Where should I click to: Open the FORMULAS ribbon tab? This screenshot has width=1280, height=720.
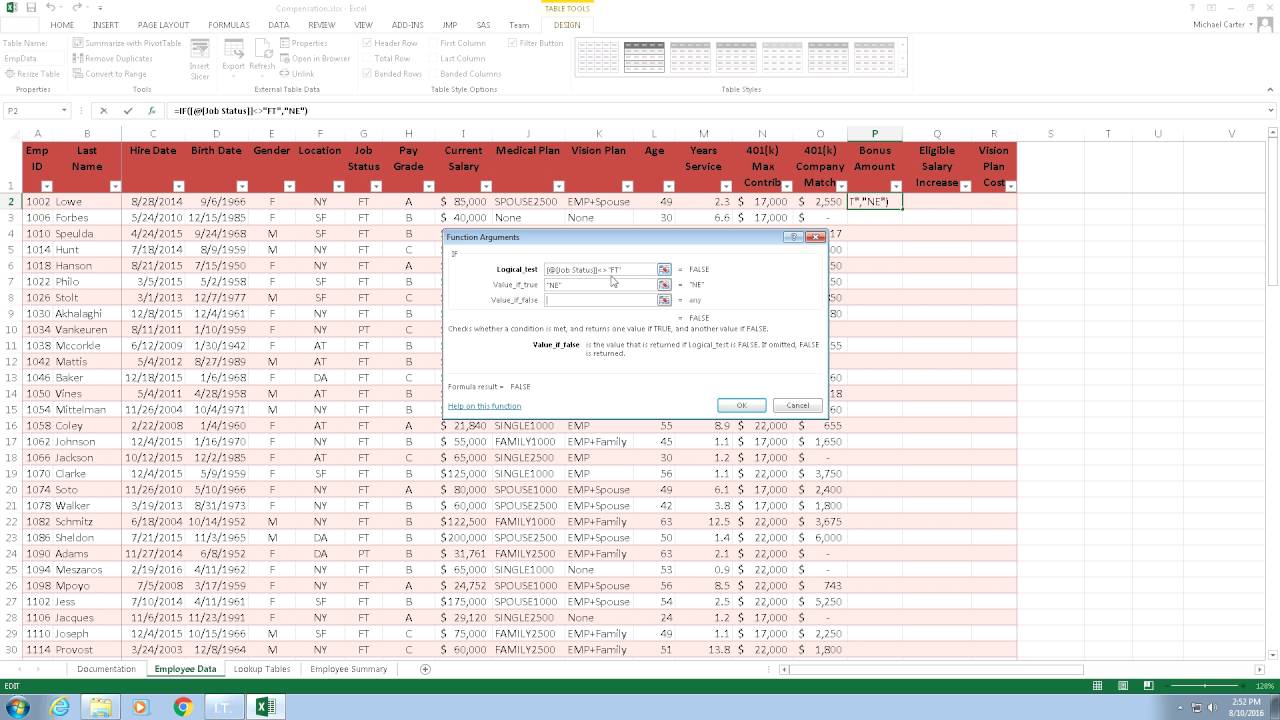tap(229, 25)
